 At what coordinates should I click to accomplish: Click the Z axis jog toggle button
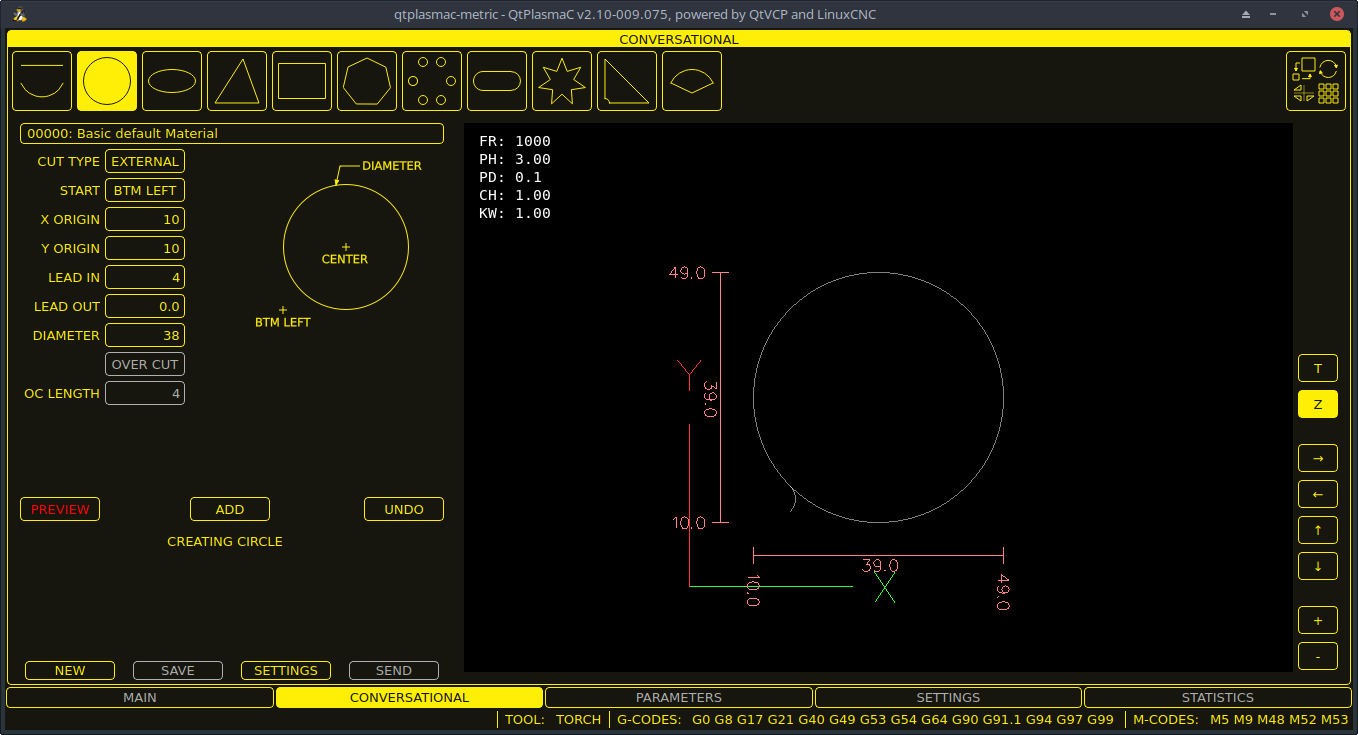(1317, 404)
